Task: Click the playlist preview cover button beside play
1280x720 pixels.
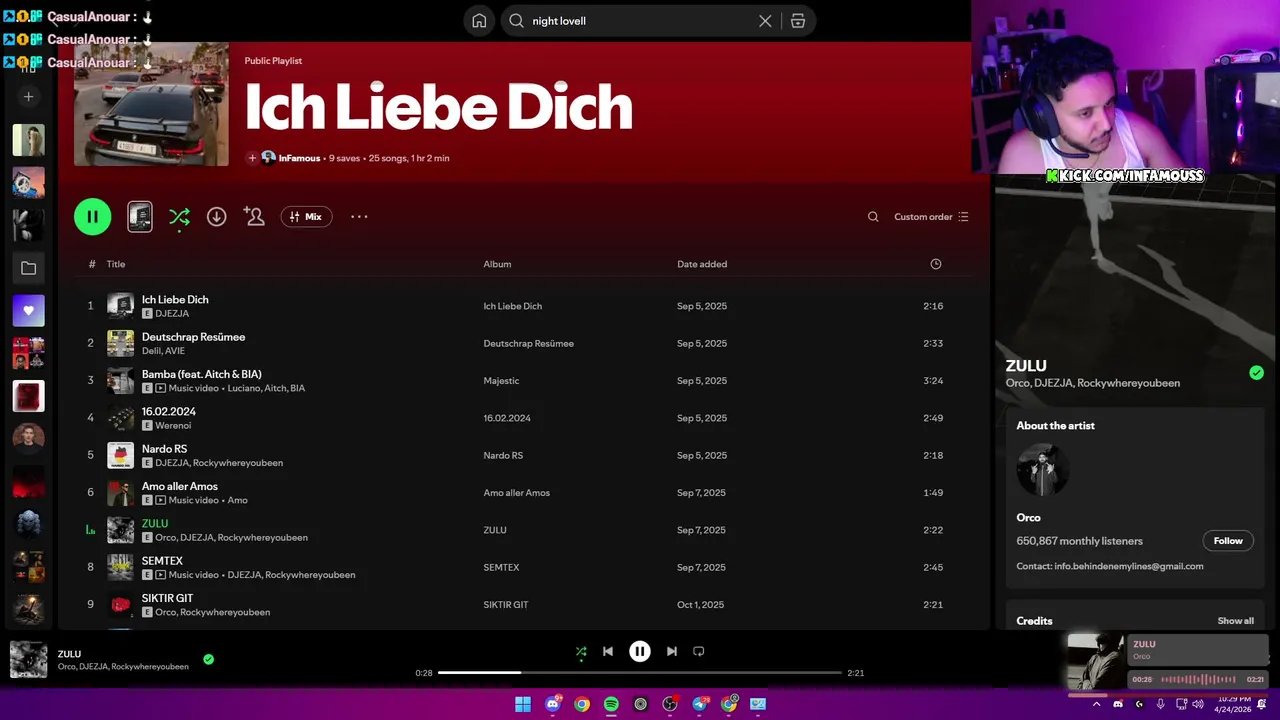Action: [140, 217]
